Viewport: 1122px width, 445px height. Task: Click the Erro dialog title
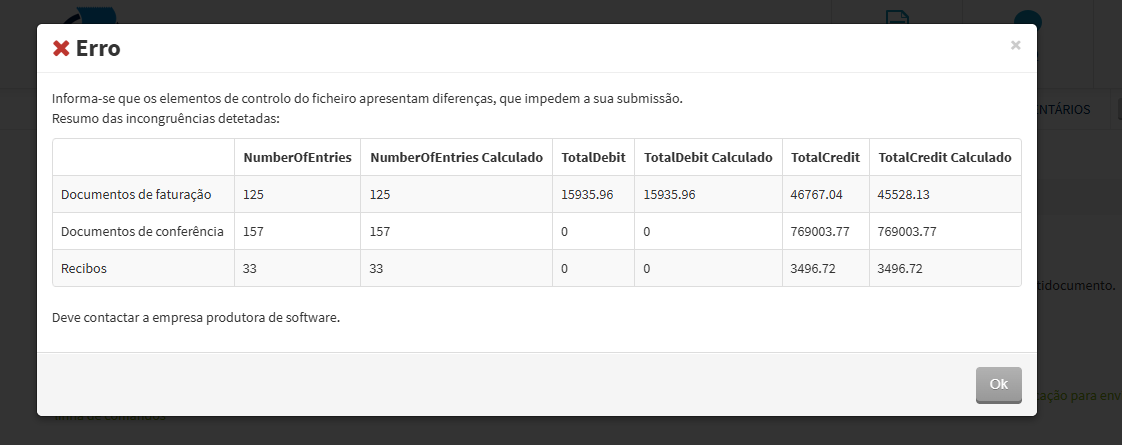click(x=98, y=49)
